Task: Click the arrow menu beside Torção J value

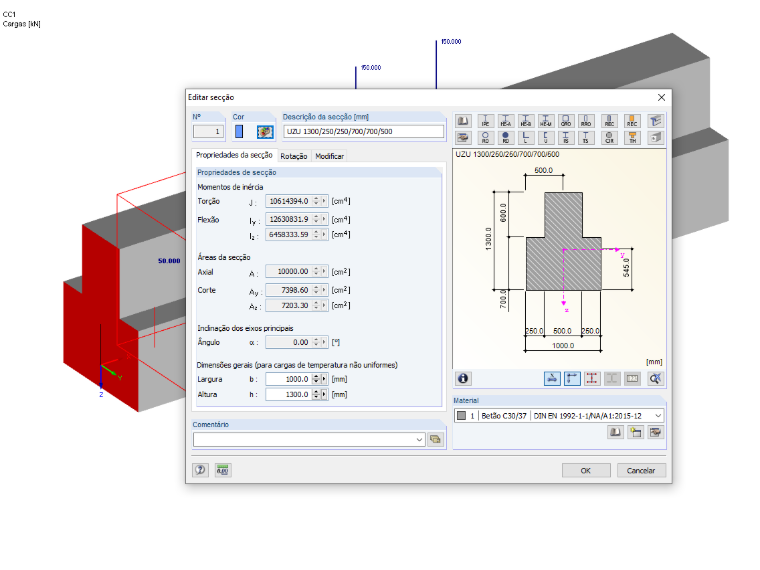Action: point(324,201)
